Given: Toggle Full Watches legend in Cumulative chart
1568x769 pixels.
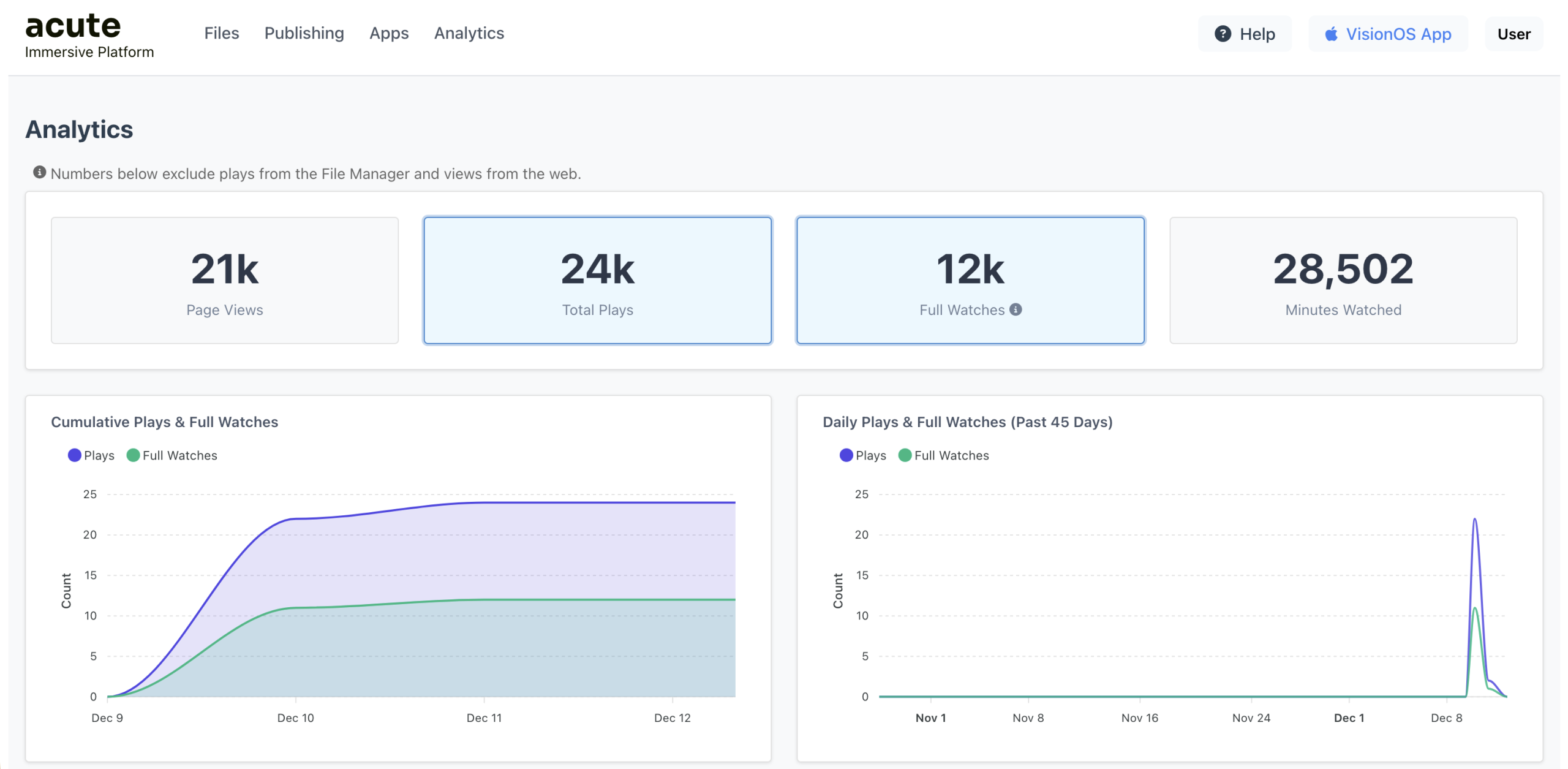Looking at the screenshot, I should [172, 455].
